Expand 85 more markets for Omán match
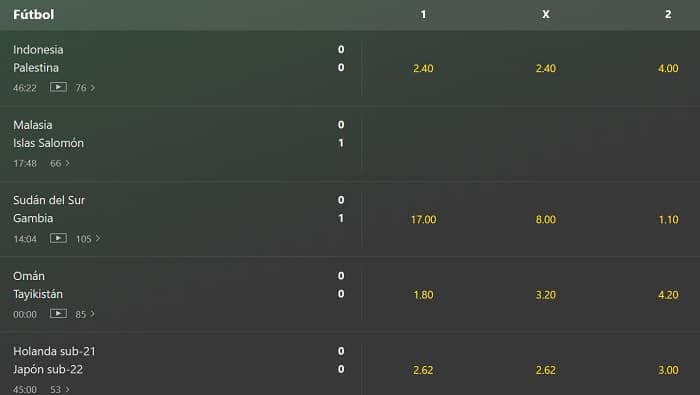700x395 pixels. (85, 314)
